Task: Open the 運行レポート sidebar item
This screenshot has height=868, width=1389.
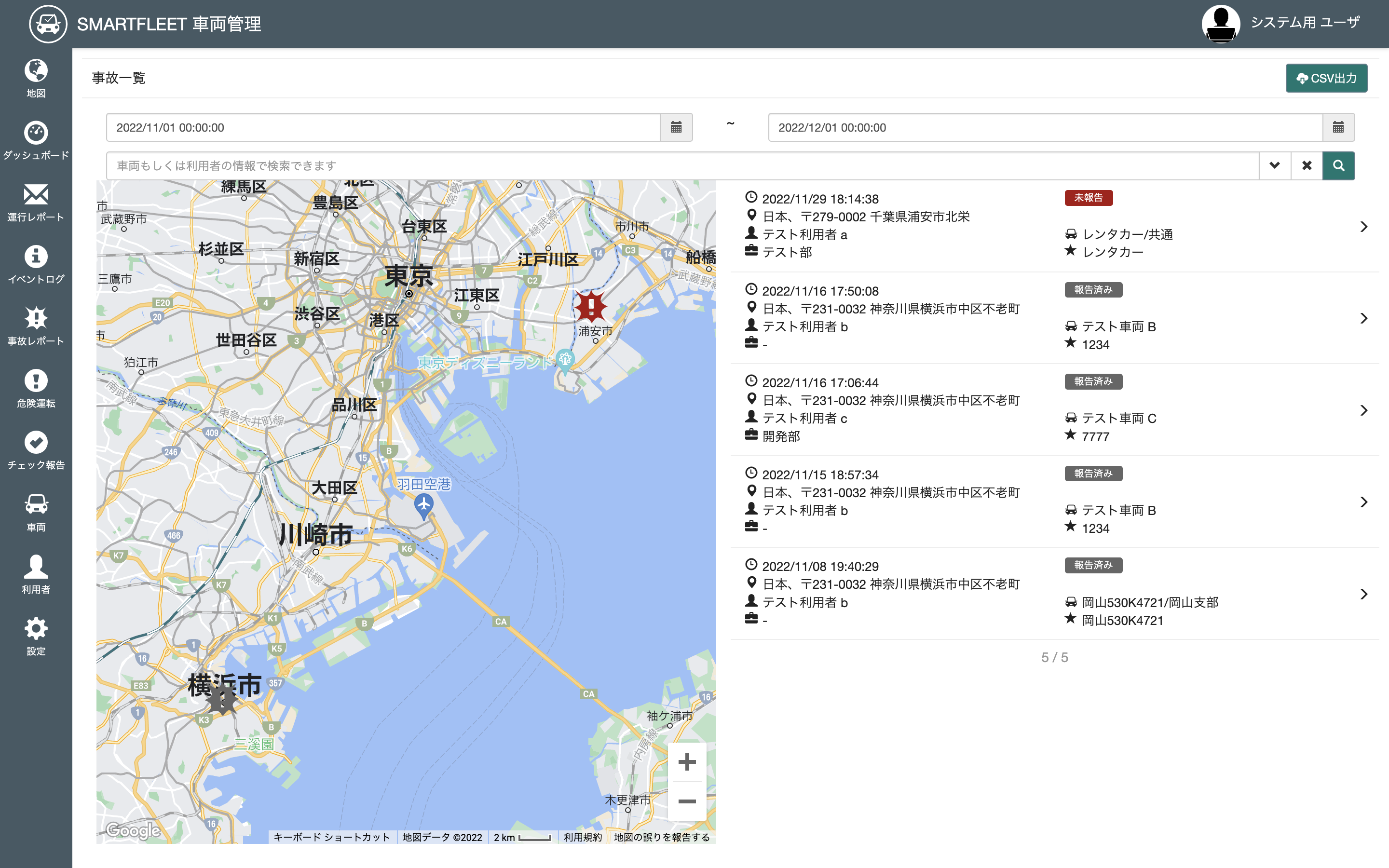Action: click(36, 203)
